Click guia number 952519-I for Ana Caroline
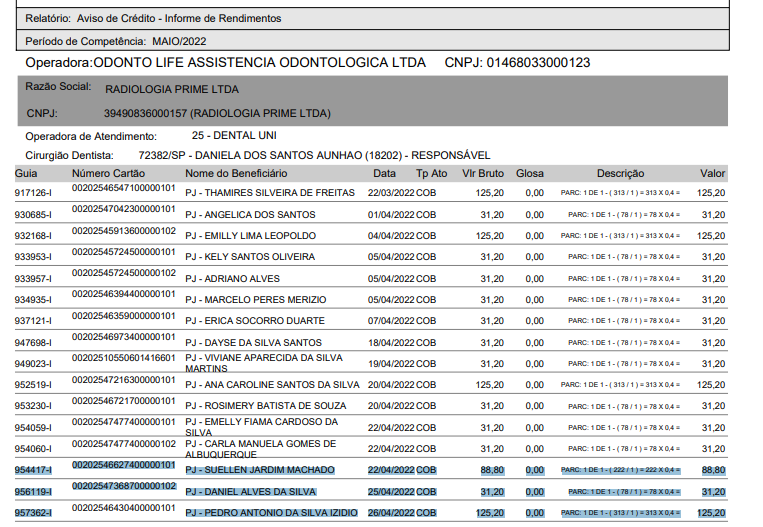Screen dimensions: 763x527 (33, 385)
